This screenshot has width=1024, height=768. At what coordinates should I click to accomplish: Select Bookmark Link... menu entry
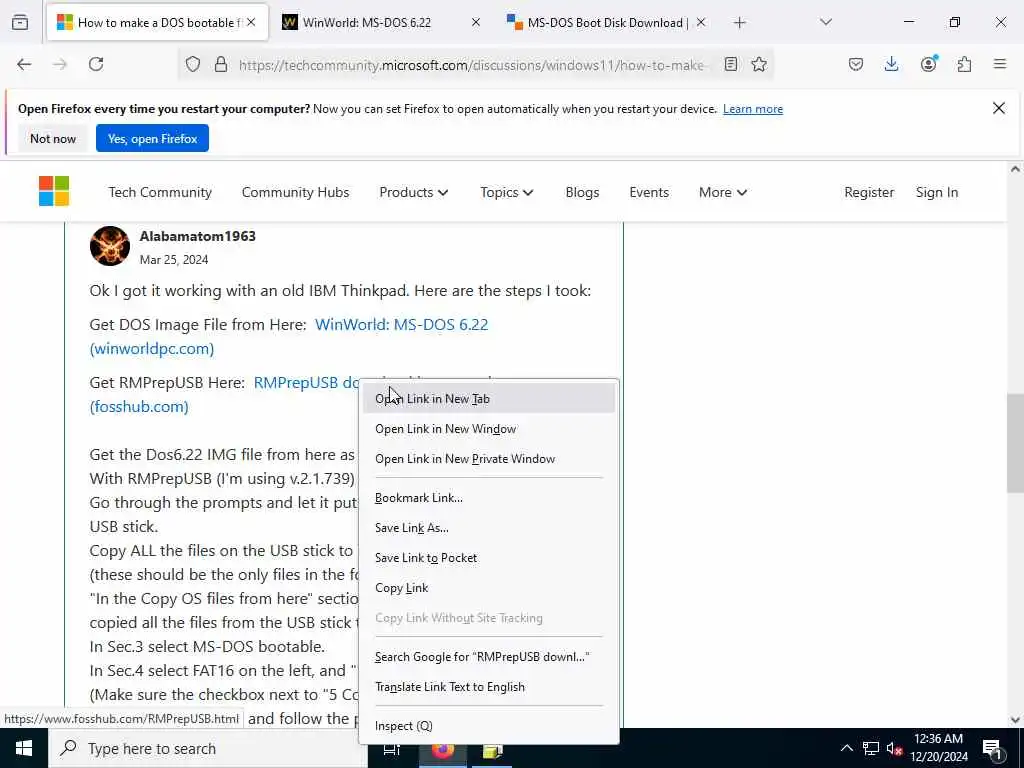tap(488, 498)
